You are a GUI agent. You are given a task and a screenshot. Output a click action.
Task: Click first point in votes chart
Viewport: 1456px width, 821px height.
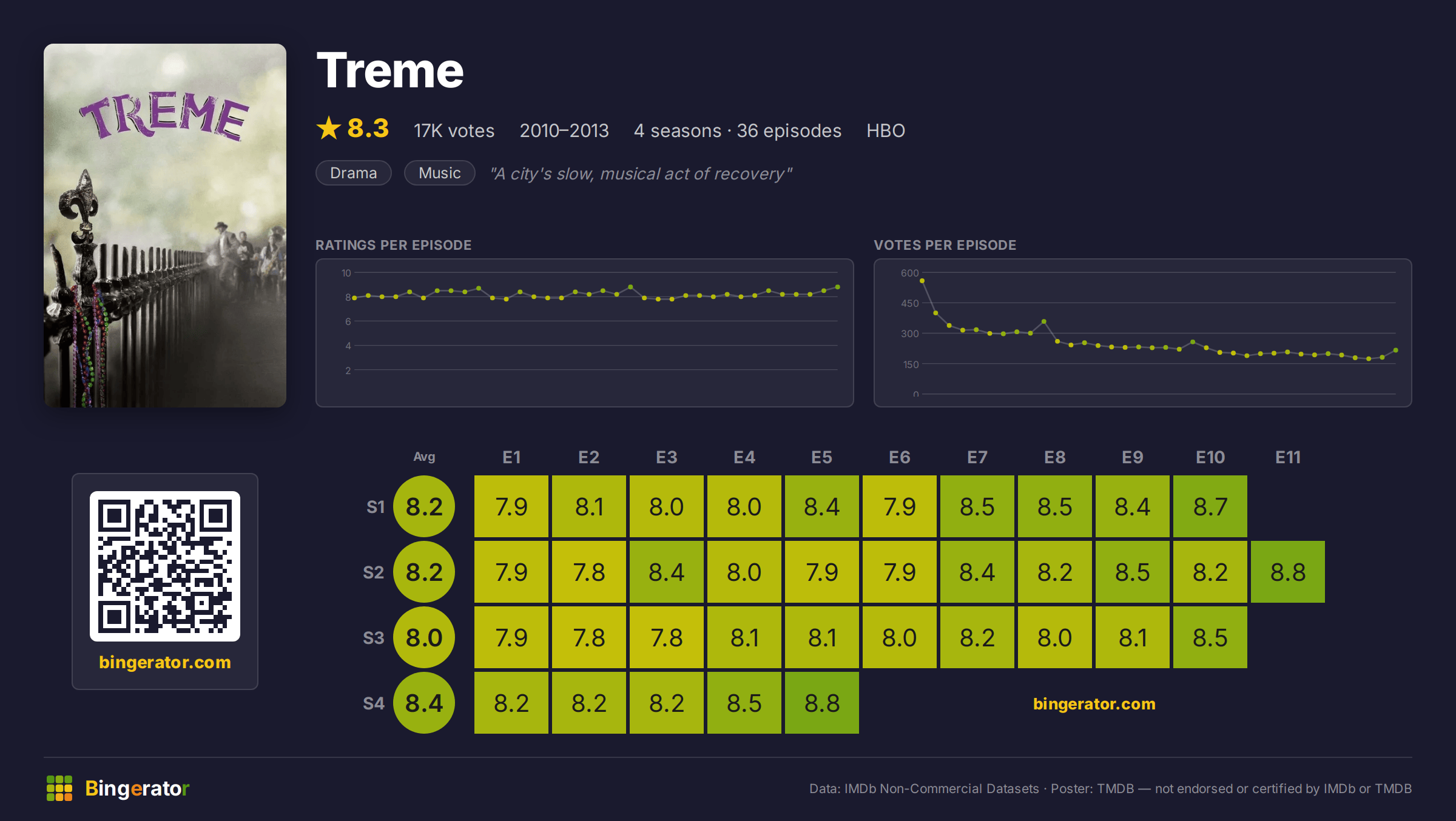coord(922,281)
